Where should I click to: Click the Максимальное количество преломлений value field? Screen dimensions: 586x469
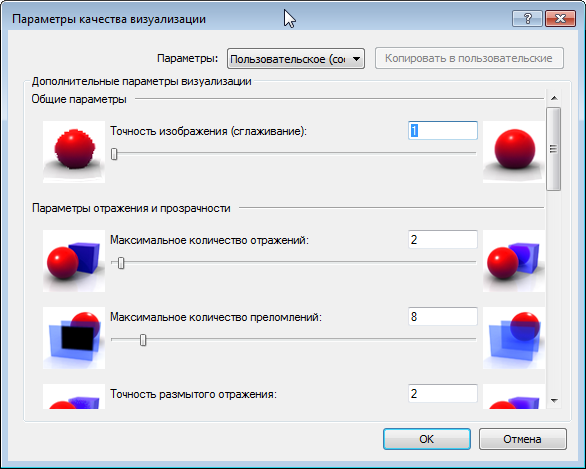click(x=442, y=317)
